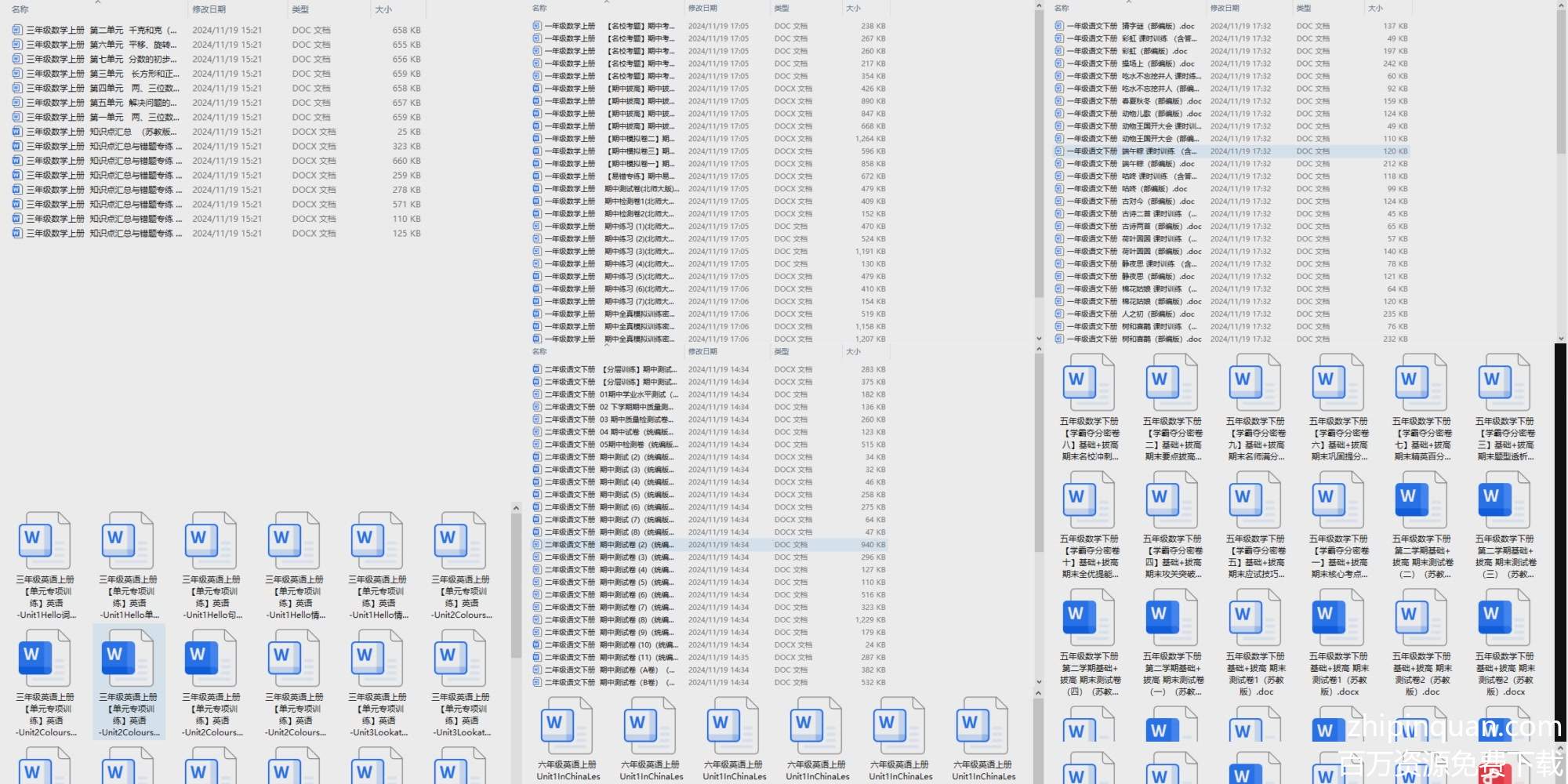Select 五年级数学下册 学霸夺分密卷三 Word icon

[x=1504, y=382]
